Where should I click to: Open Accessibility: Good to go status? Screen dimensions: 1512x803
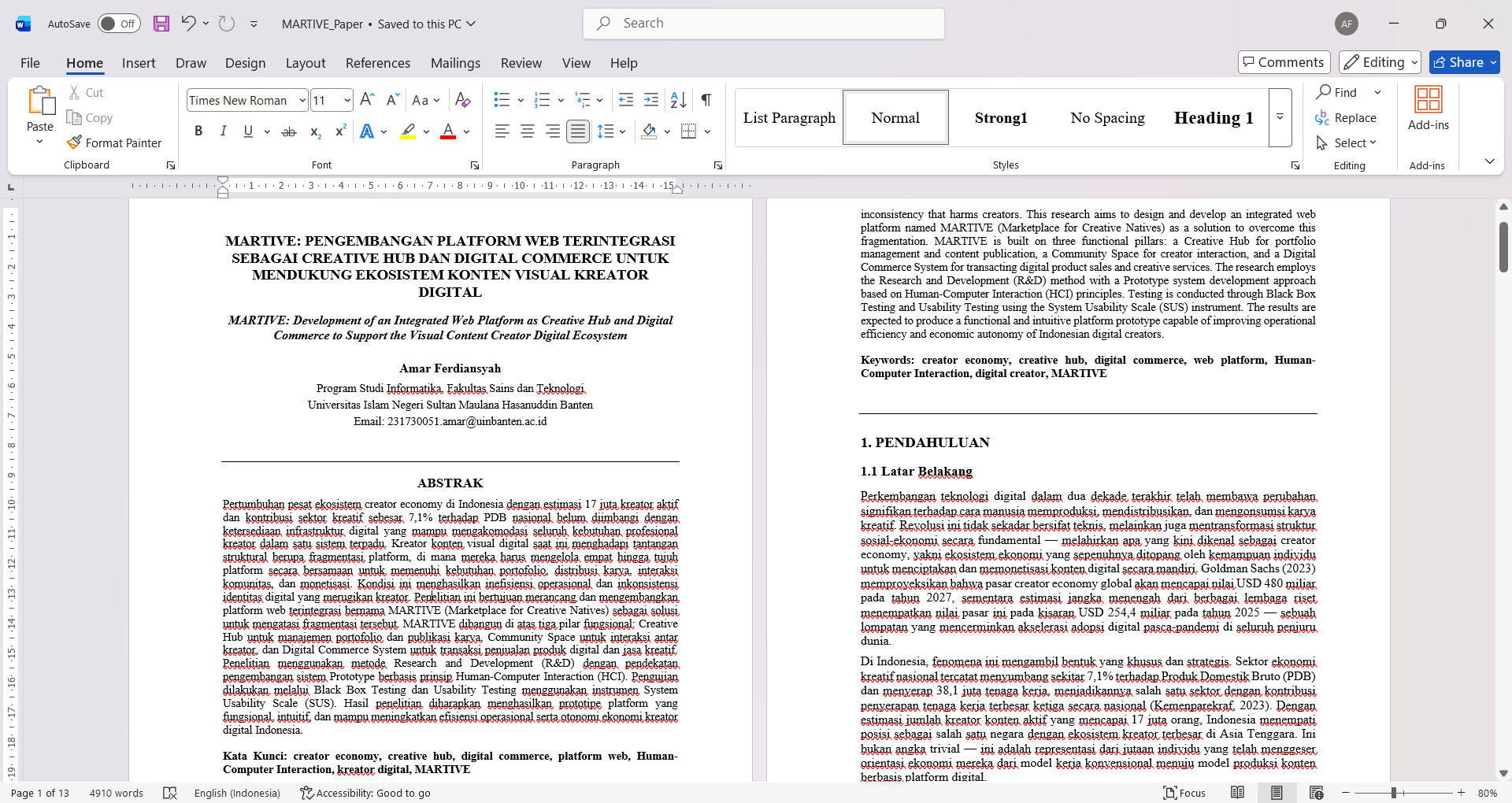[365, 793]
